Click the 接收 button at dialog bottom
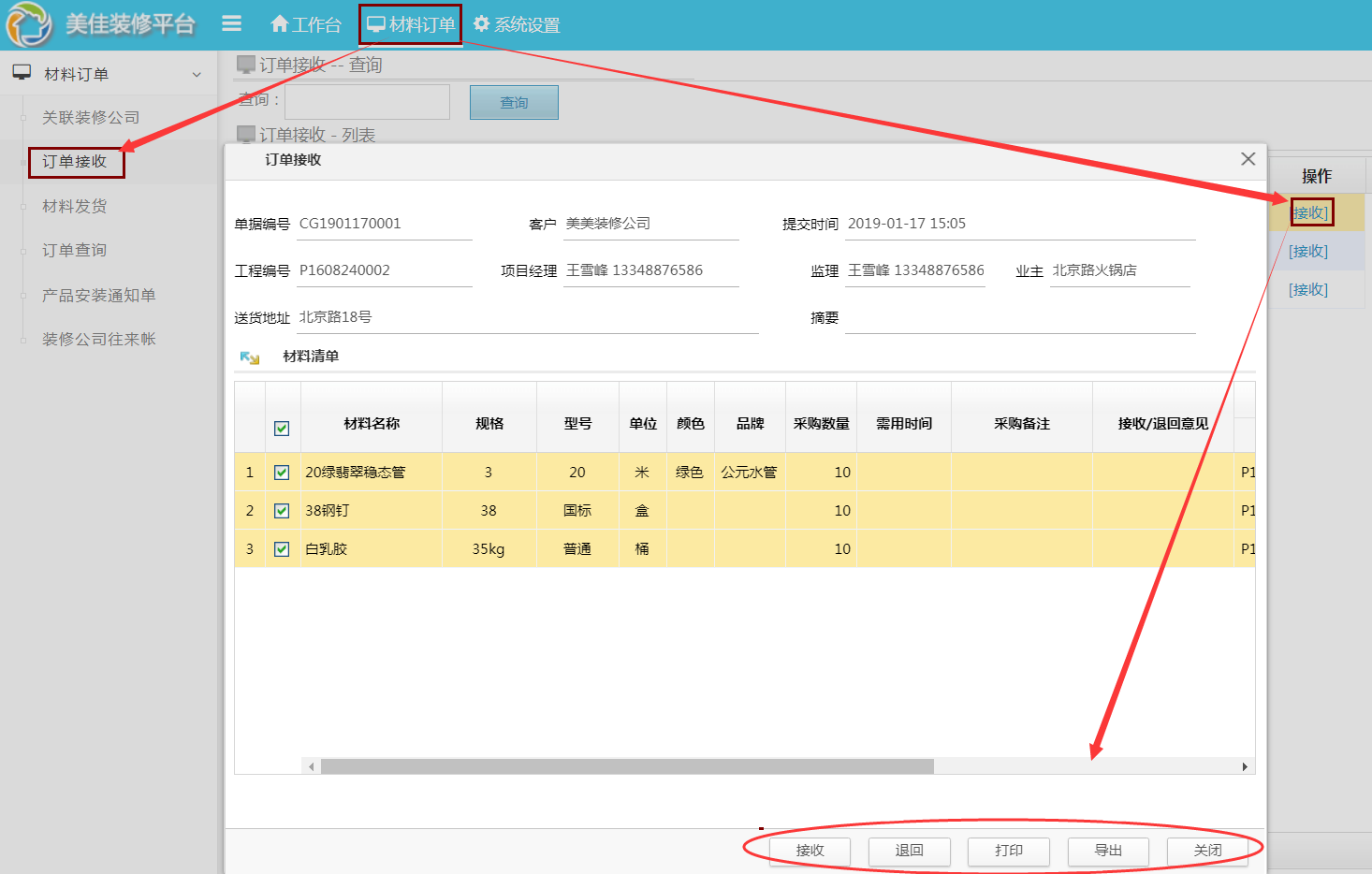Screen dimensions: 1372x874 coord(810,851)
